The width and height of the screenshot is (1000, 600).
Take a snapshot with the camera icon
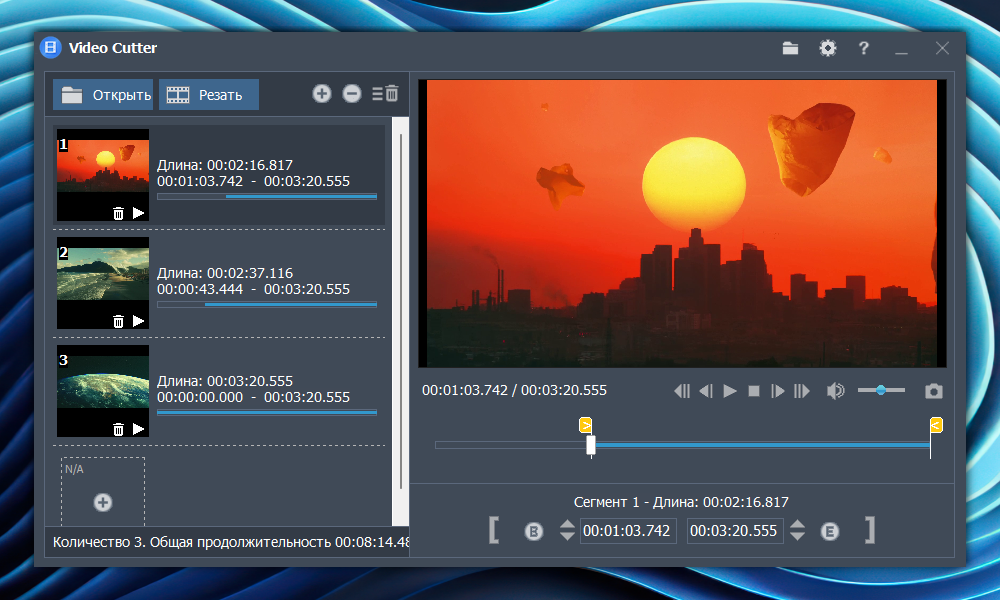click(x=933, y=391)
